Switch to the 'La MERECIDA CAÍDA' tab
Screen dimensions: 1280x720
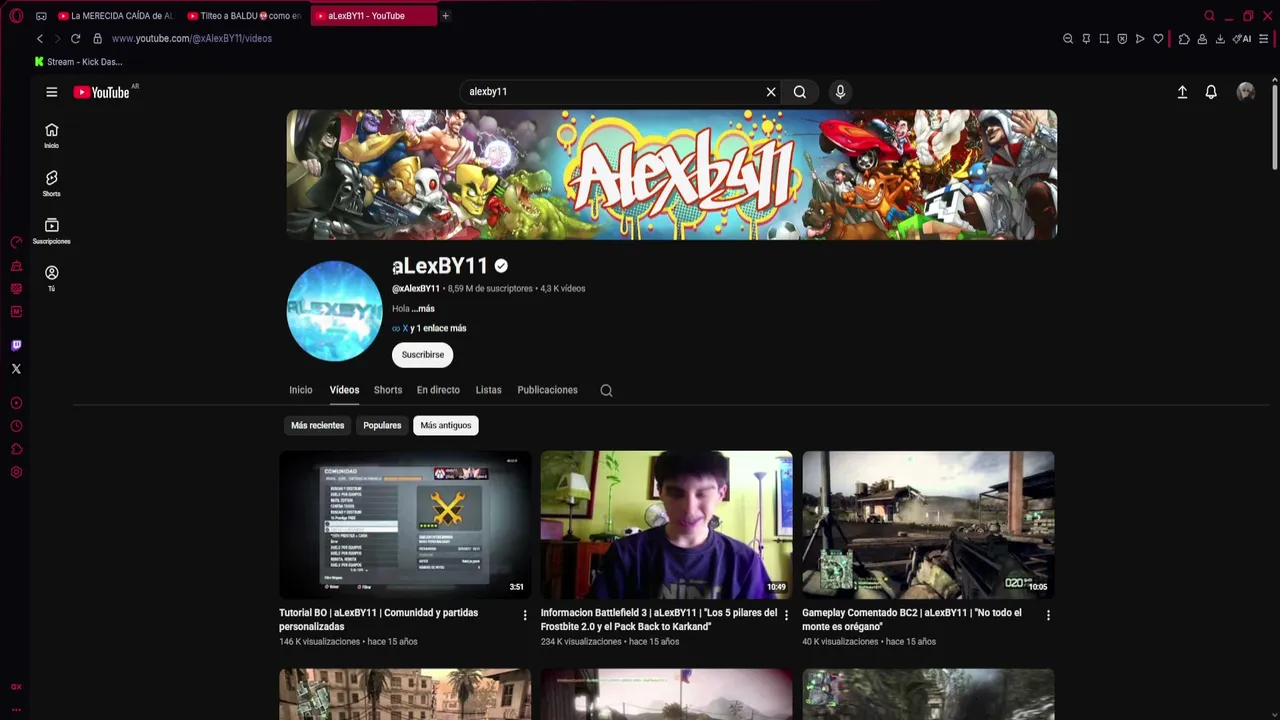tap(115, 16)
